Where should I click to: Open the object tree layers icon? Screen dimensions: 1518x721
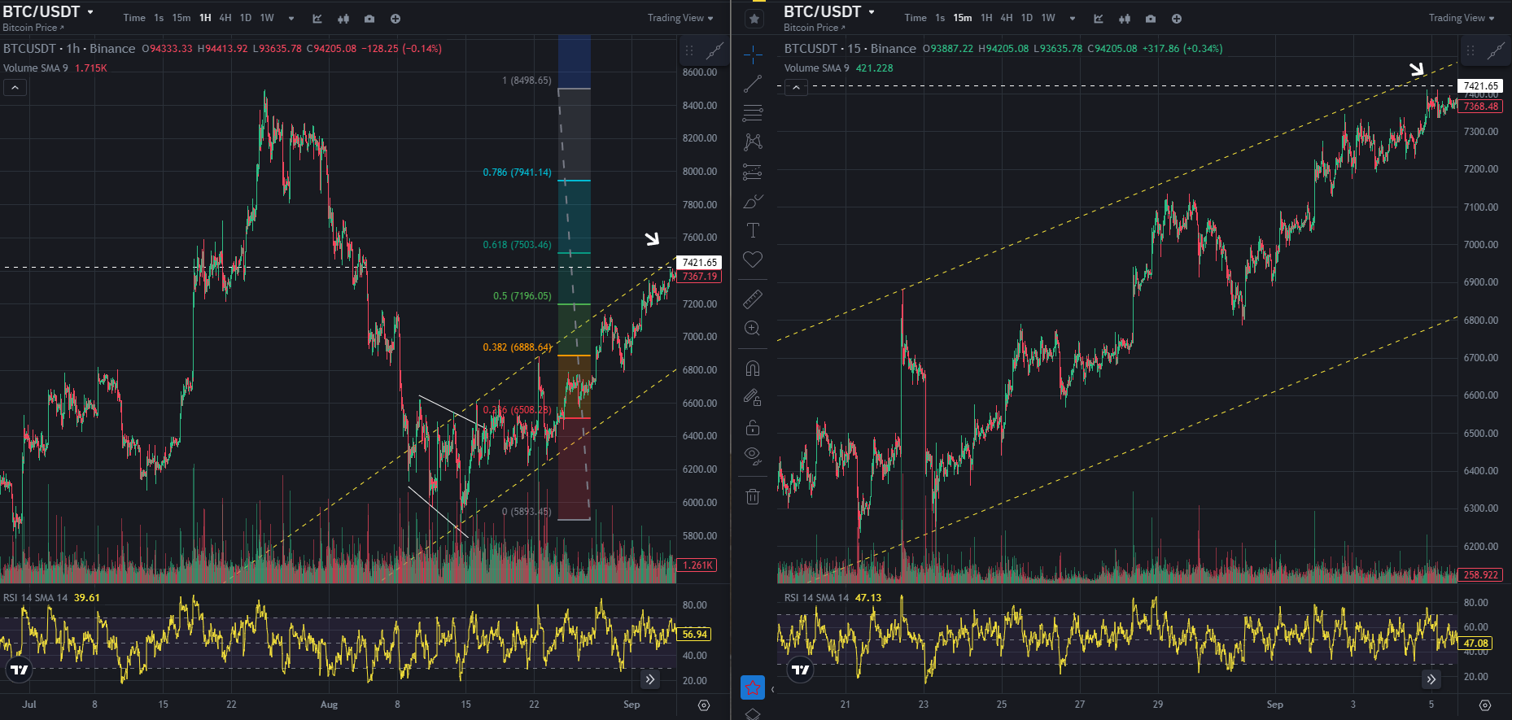[753, 714]
